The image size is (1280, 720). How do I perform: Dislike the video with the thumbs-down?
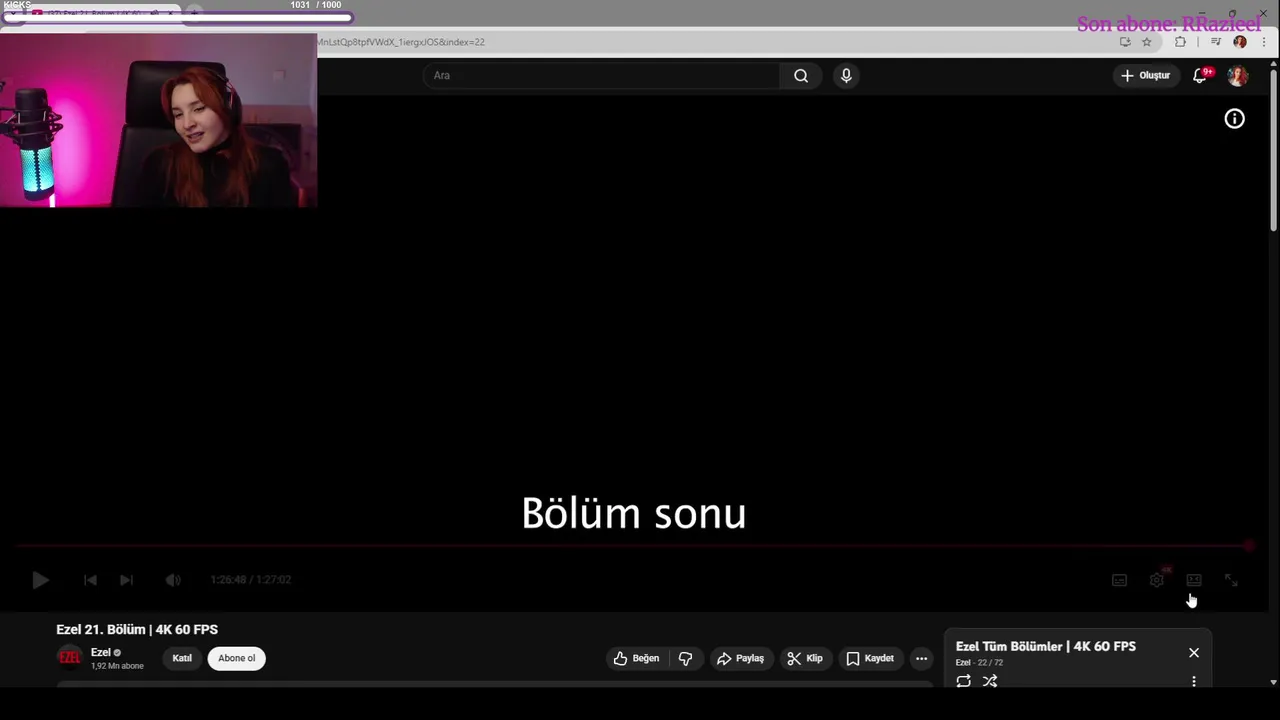point(686,658)
